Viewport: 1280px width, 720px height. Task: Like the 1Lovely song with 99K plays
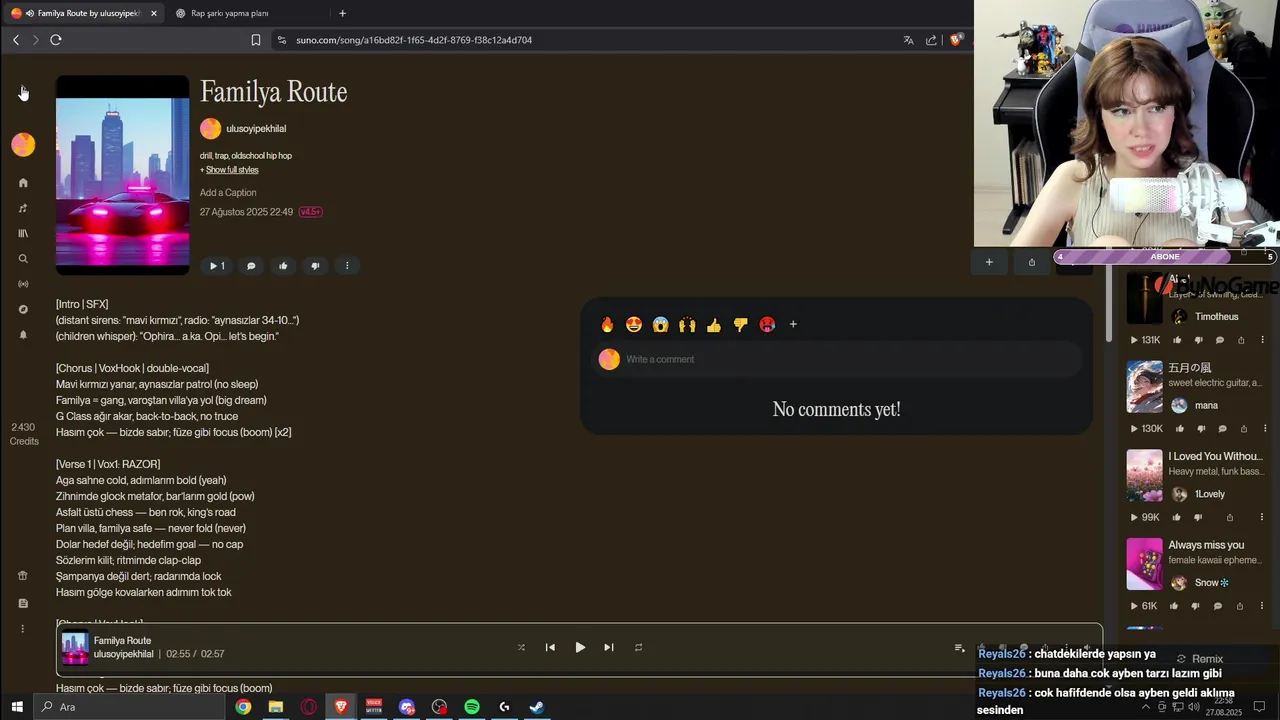click(x=1178, y=517)
